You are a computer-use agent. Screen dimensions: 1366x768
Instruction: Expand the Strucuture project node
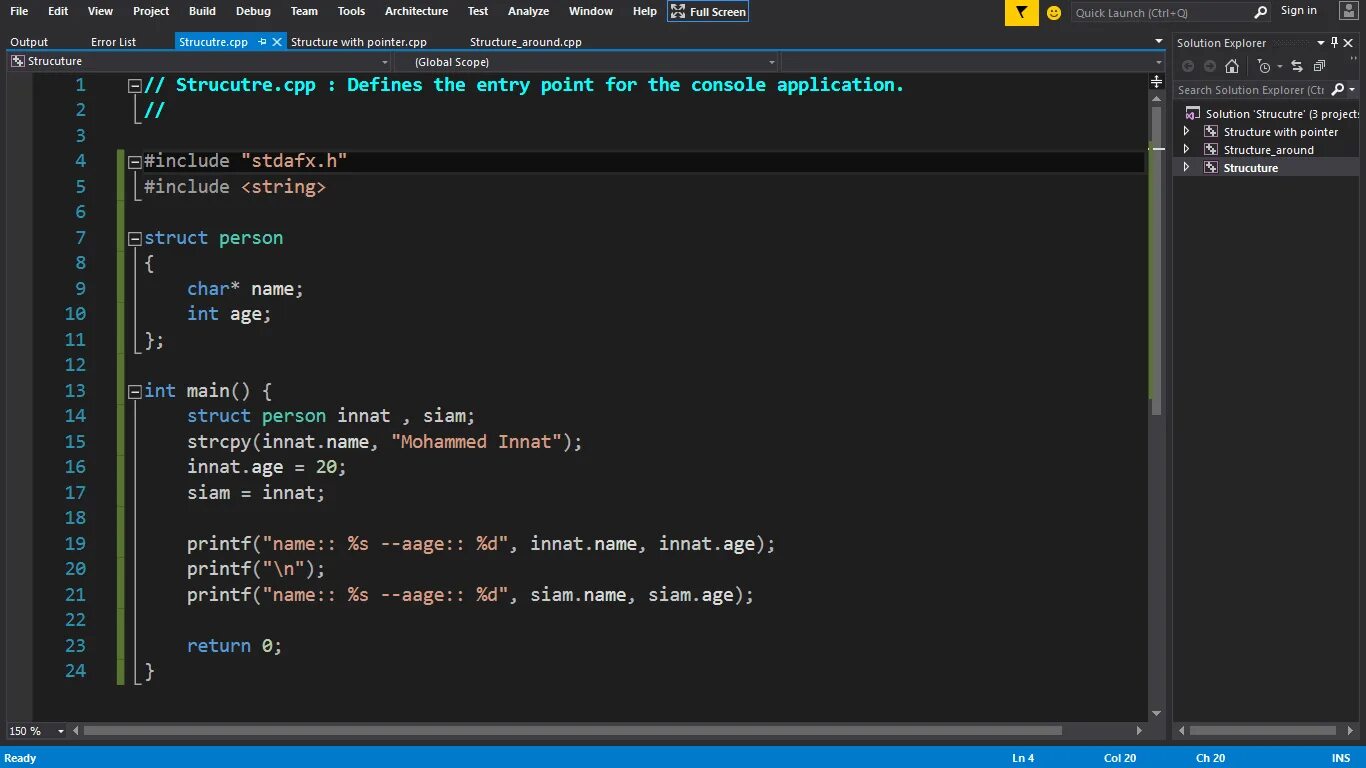1187,167
